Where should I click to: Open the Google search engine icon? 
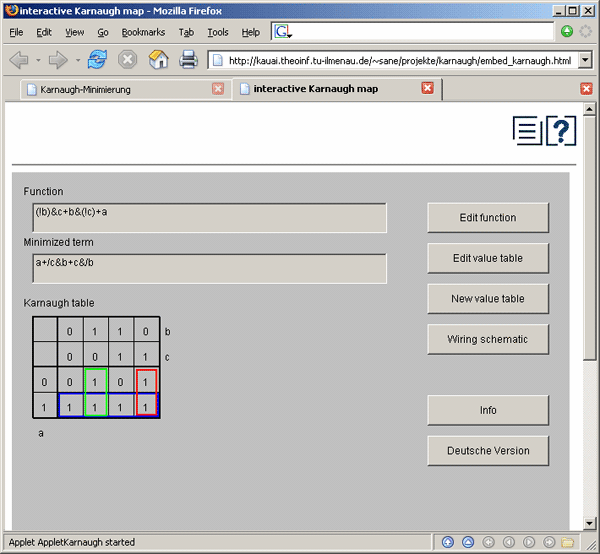tap(282, 31)
